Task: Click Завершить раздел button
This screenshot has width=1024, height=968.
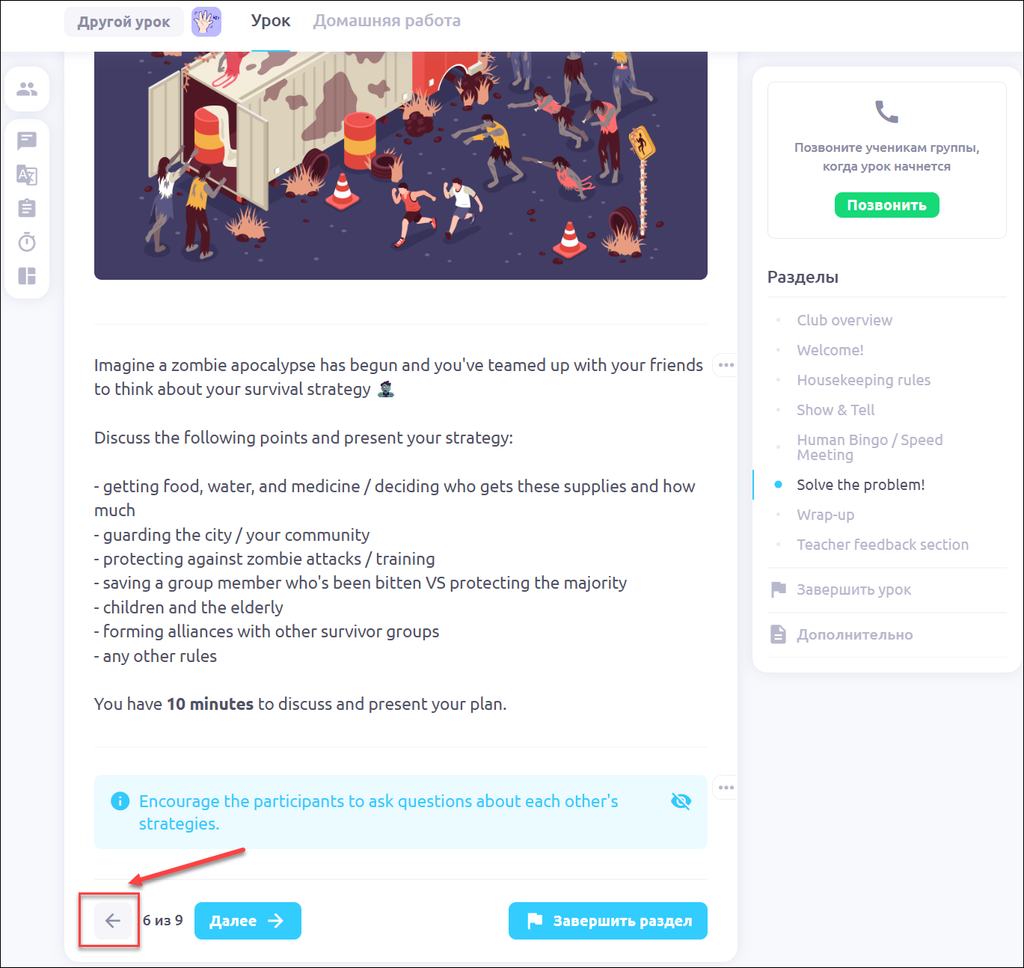Action: point(608,920)
